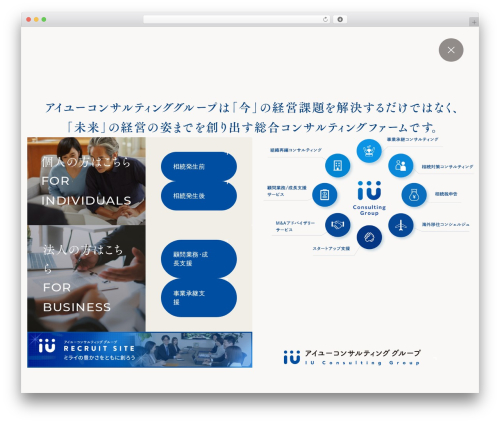Click the 事業承継コンサルティング text label

(x=412, y=139)
